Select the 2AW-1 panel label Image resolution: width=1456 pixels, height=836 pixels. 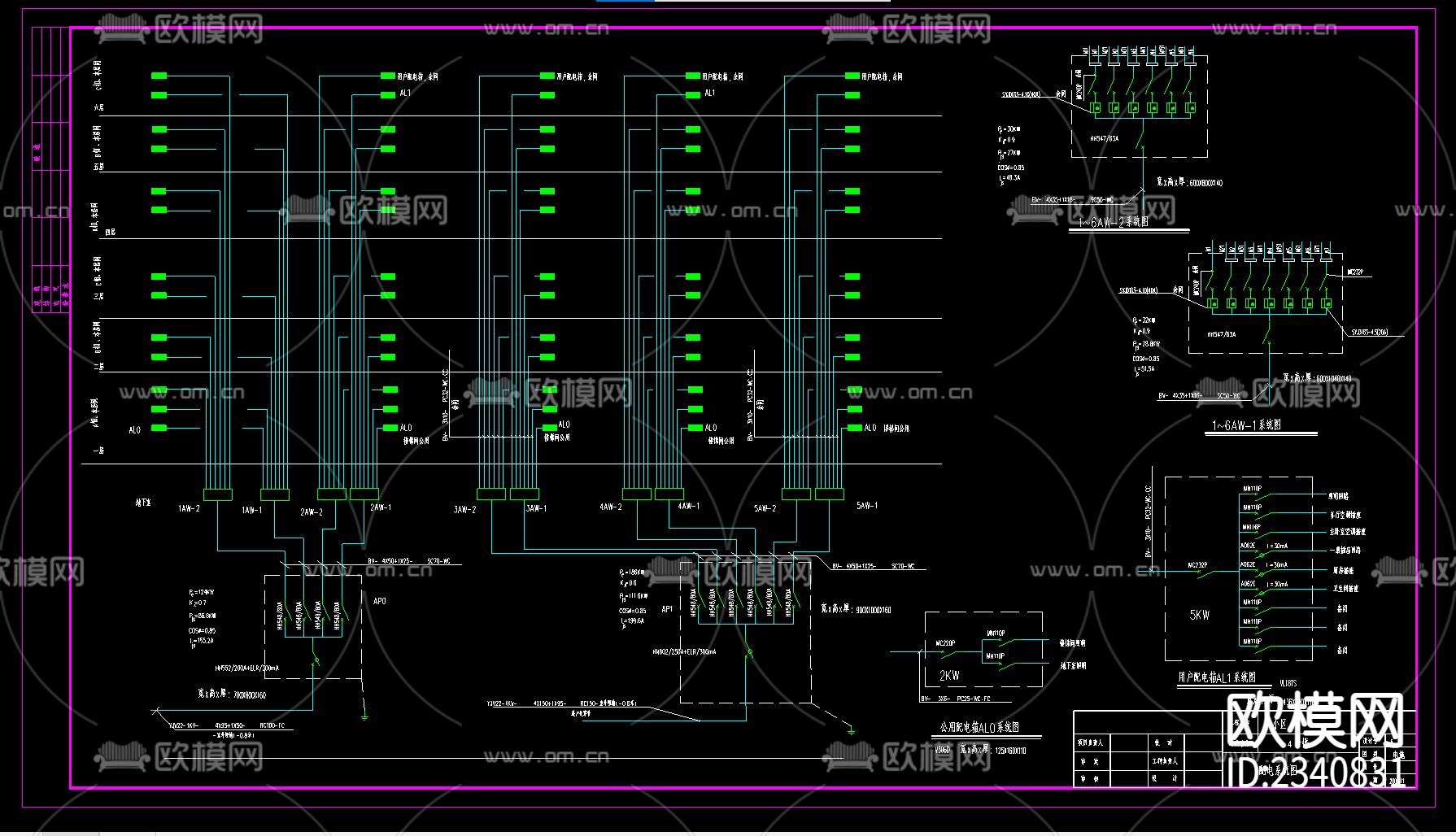pyautogui.click(x=381, y=507)
